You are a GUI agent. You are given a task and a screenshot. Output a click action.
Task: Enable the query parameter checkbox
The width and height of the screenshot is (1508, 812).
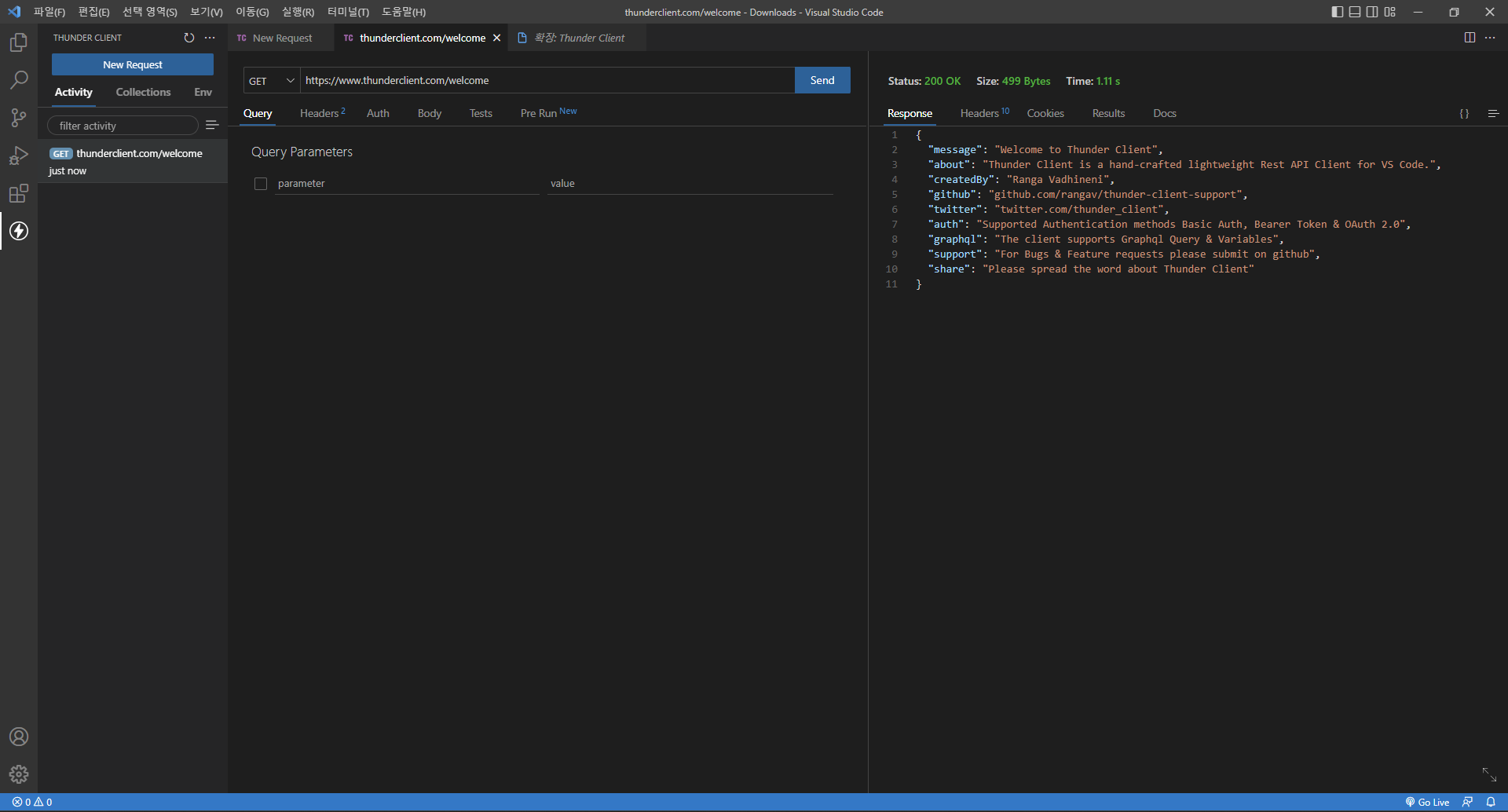(x=261, y=184)
